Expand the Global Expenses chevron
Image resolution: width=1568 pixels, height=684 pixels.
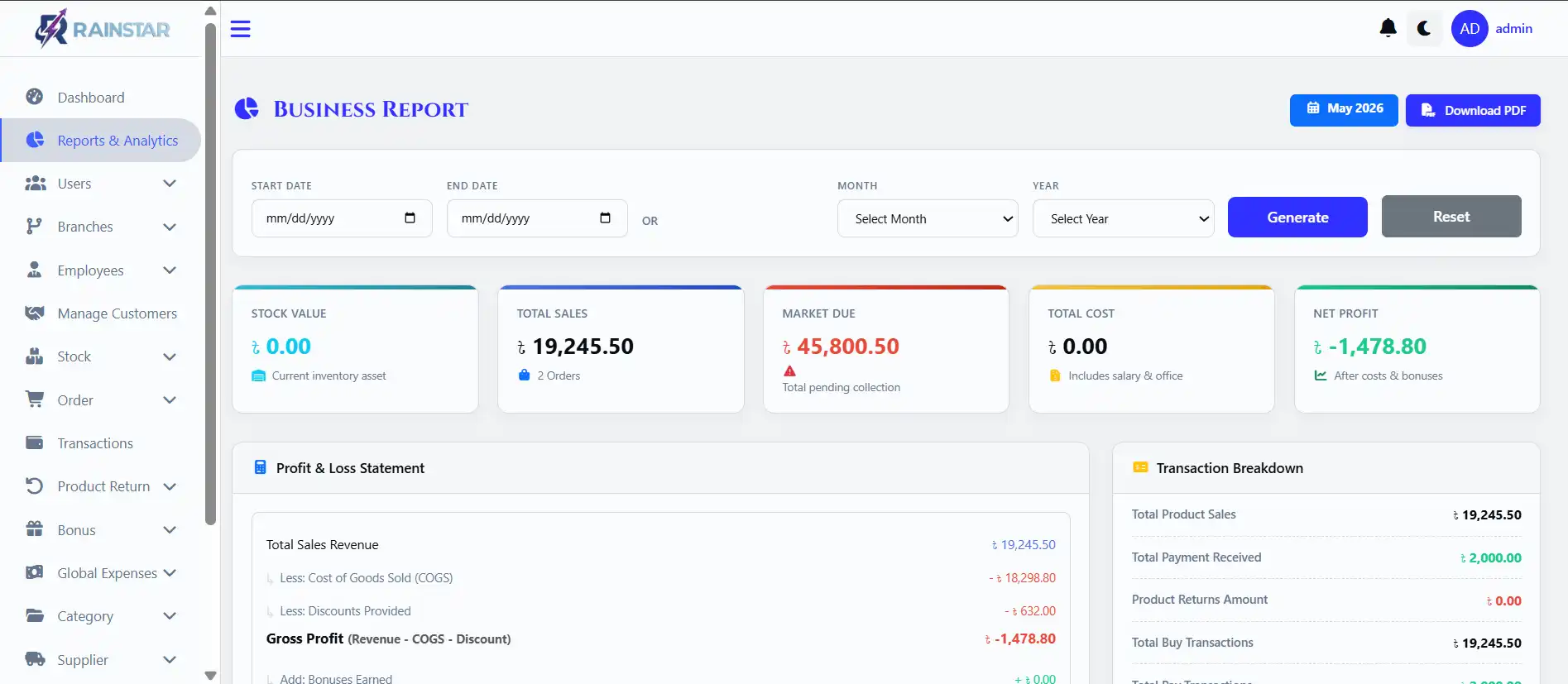tap(170, 572)
